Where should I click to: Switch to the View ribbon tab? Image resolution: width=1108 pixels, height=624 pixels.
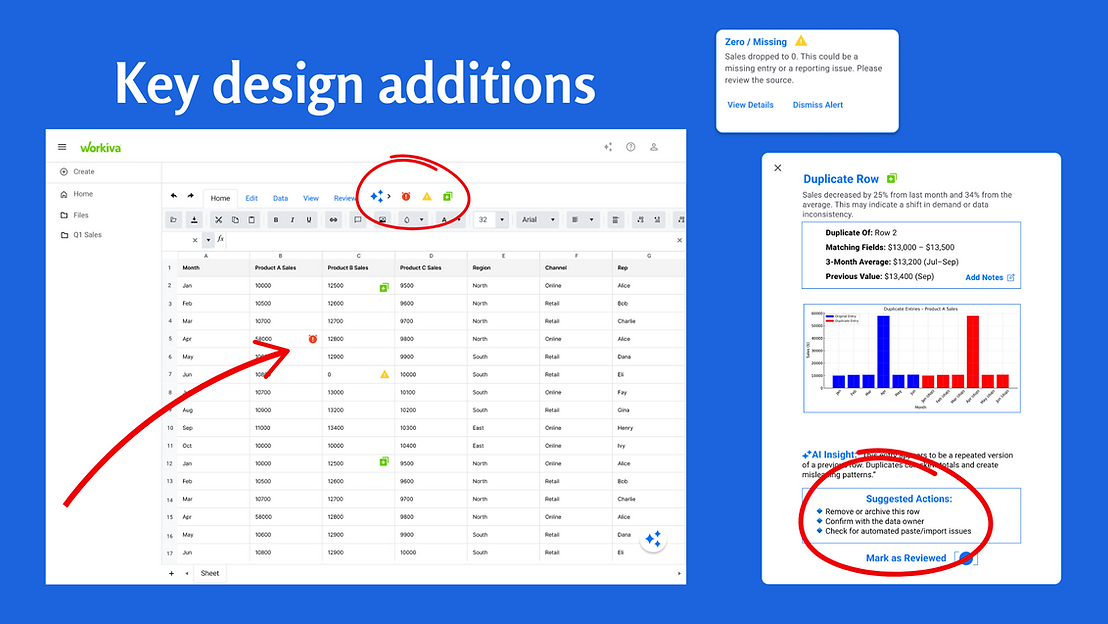[311, 199]
